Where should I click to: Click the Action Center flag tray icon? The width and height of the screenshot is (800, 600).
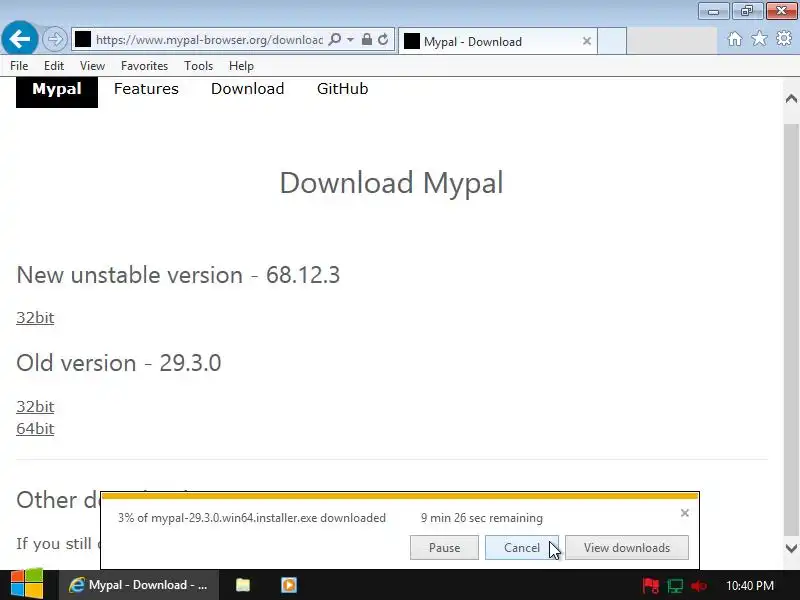(651, 585)
